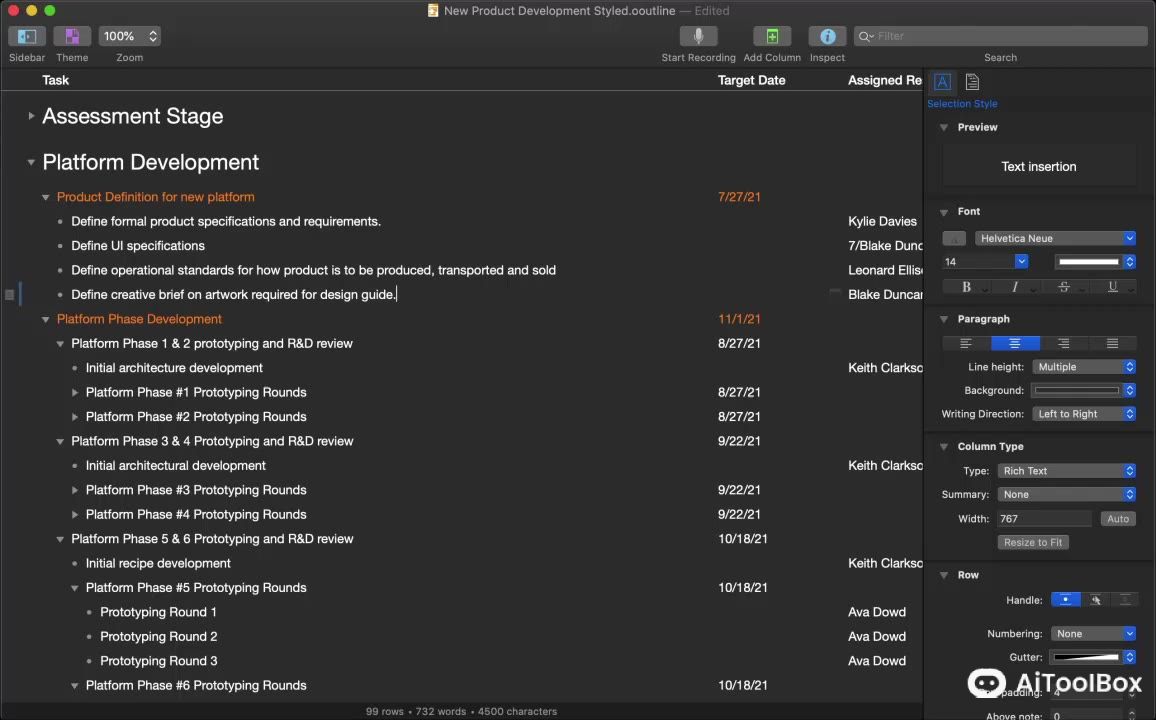Open the Theme picker in toolbar
Viewport: 1156px width, 720px height.
72,36
